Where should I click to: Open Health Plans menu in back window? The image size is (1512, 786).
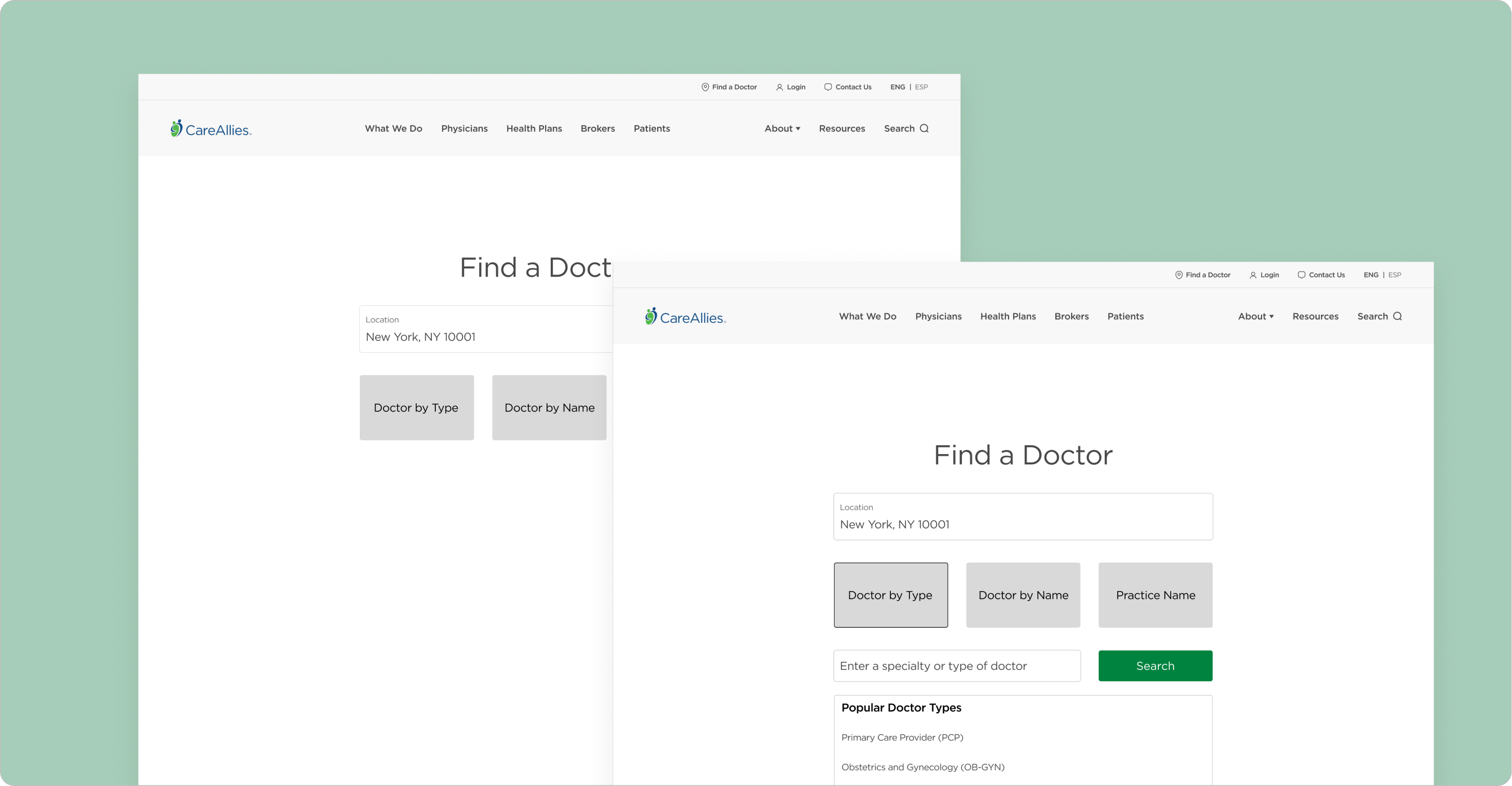click(x=533, y=128)
